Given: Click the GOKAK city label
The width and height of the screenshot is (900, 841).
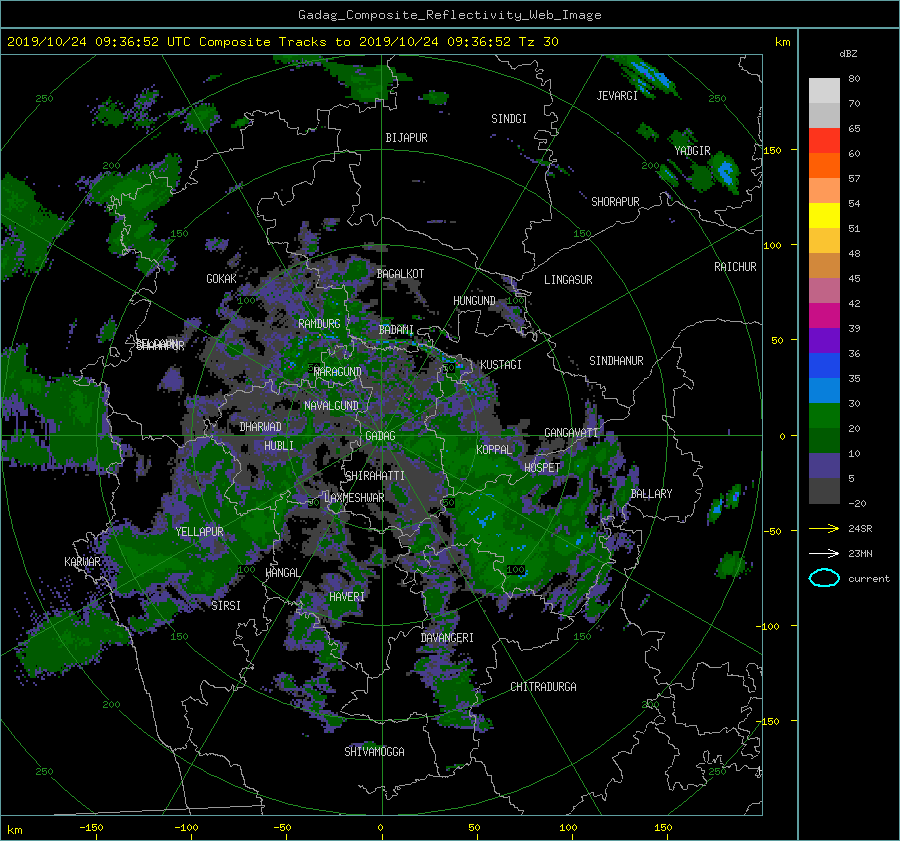Looking at the screenshot, I should [x=221, y=279].
